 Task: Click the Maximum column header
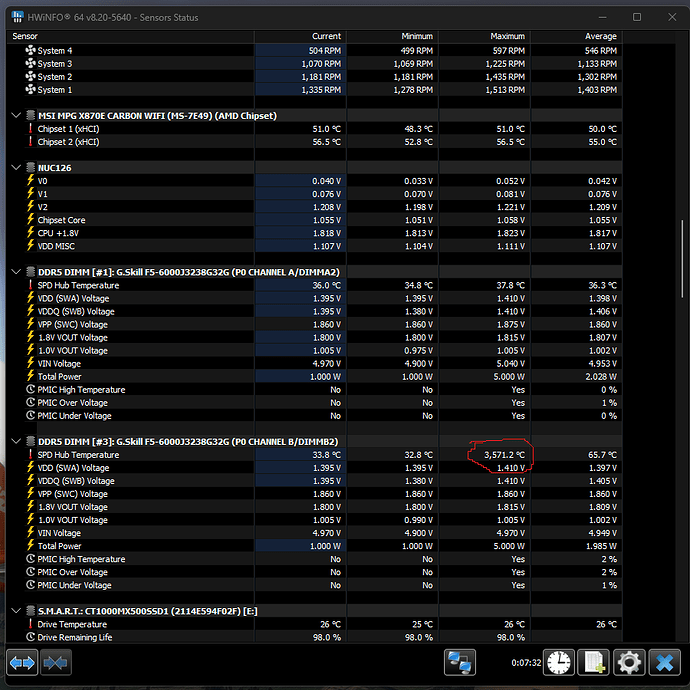[484, 36]
